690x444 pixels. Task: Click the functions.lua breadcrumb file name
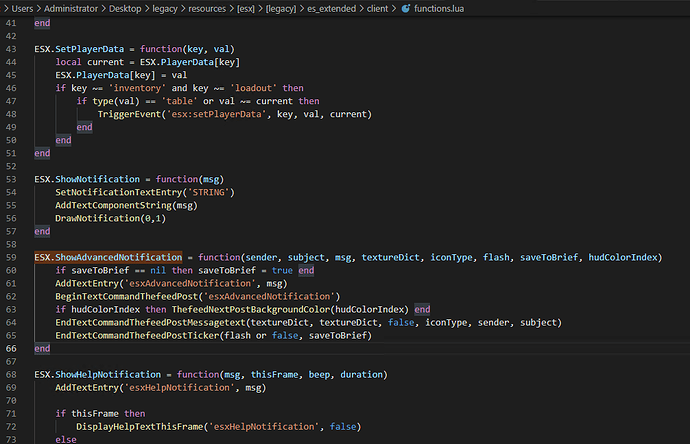[x=439, y=8]
